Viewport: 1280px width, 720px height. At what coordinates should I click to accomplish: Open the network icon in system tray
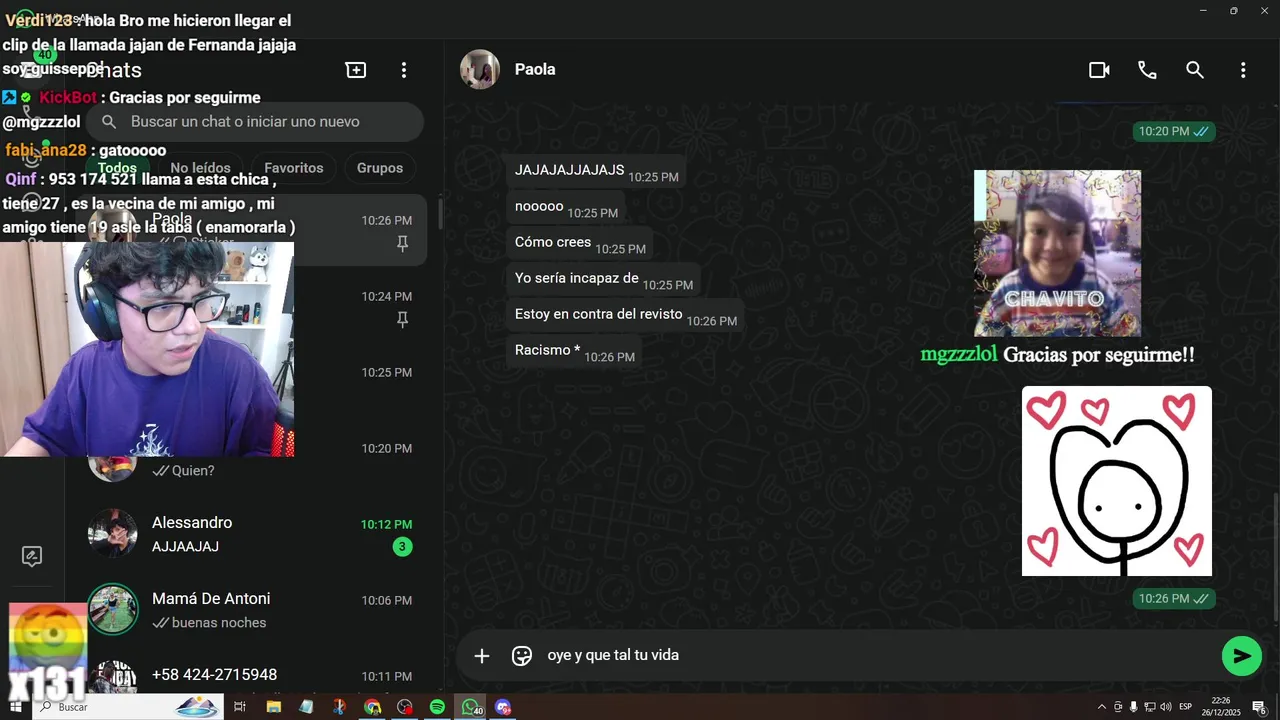click(x=1150, y=707)
